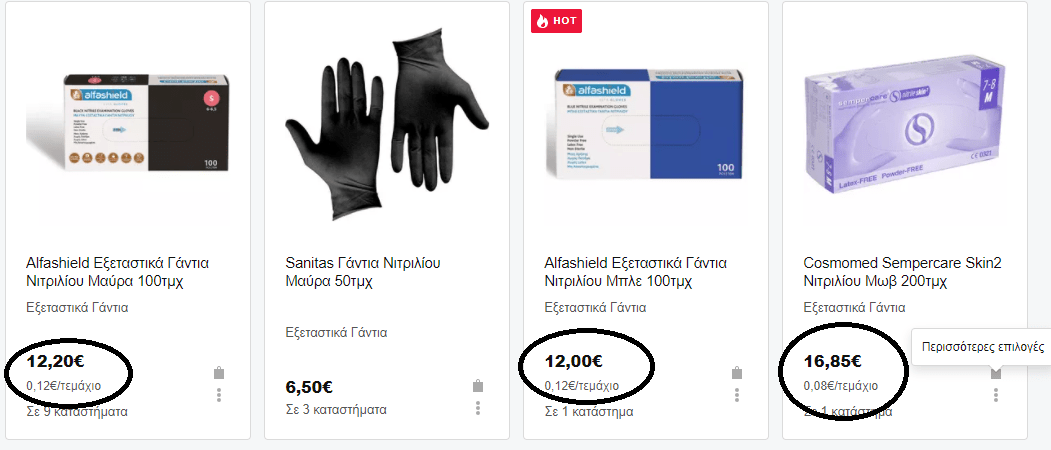Click the 6,50€ price on Sanitas card

pyautogui.click(x=309, y=387)
